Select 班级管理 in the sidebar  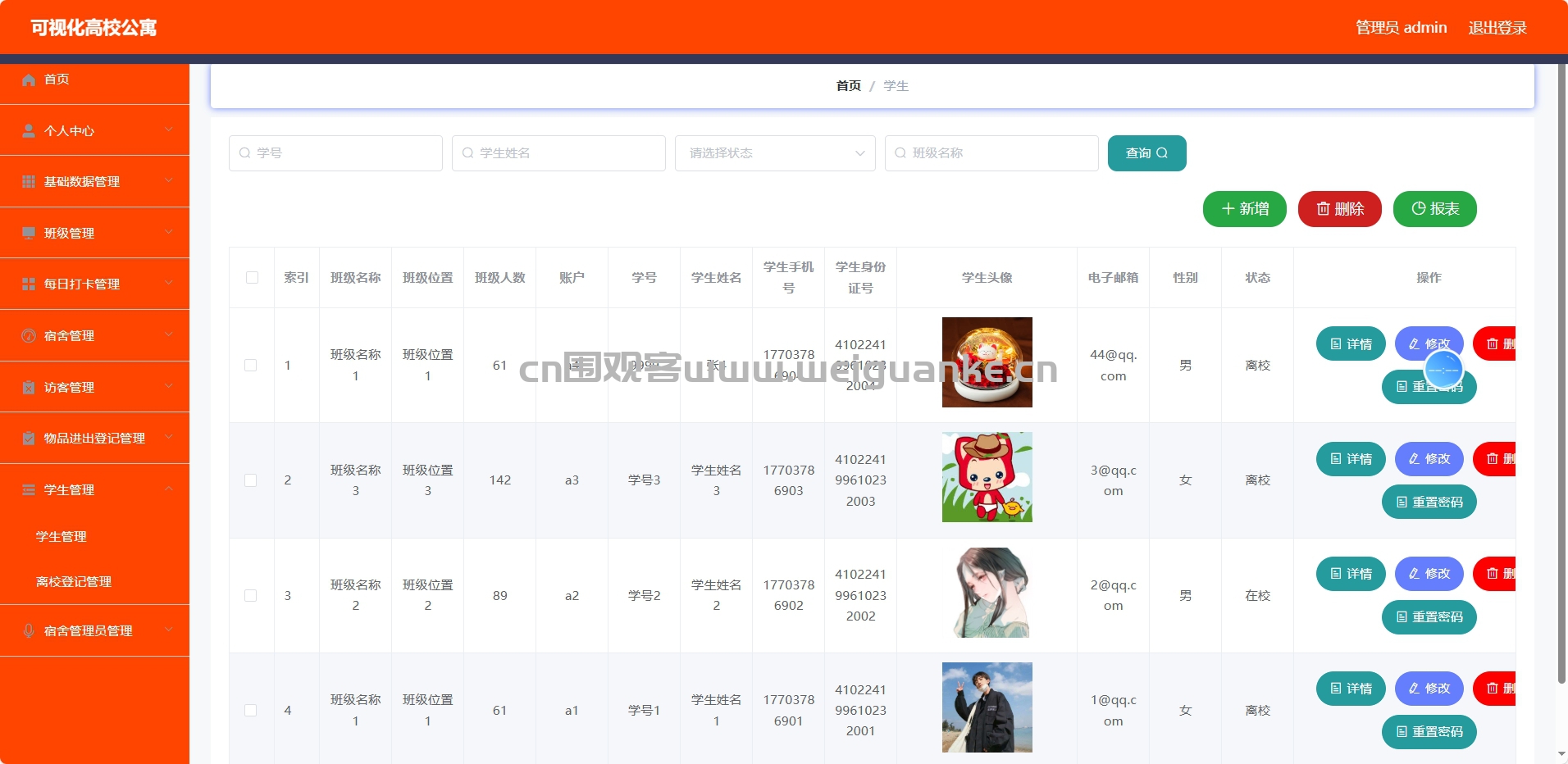[x=94, y=233]
